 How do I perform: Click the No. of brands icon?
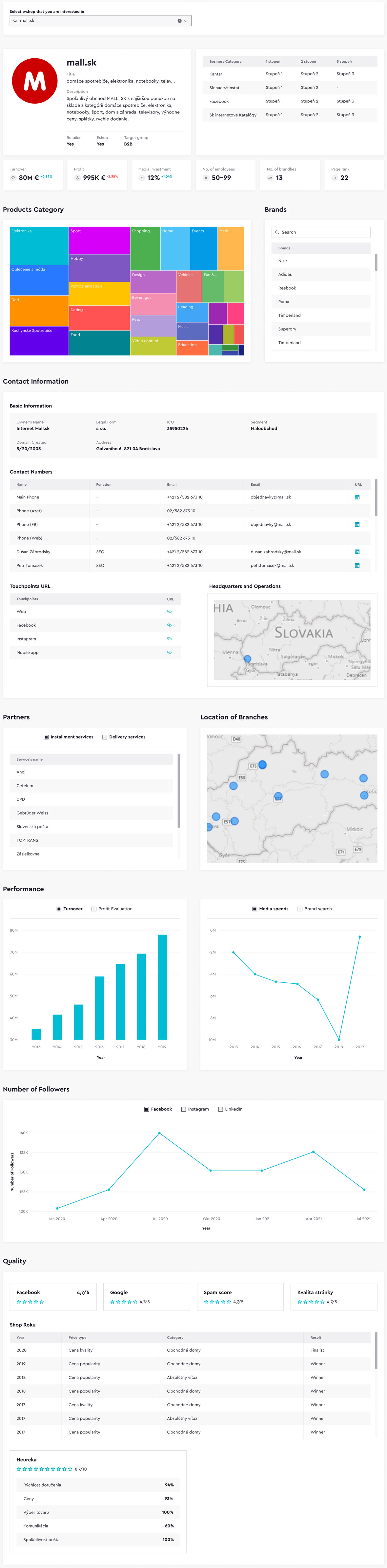click(x=270, y=178)
